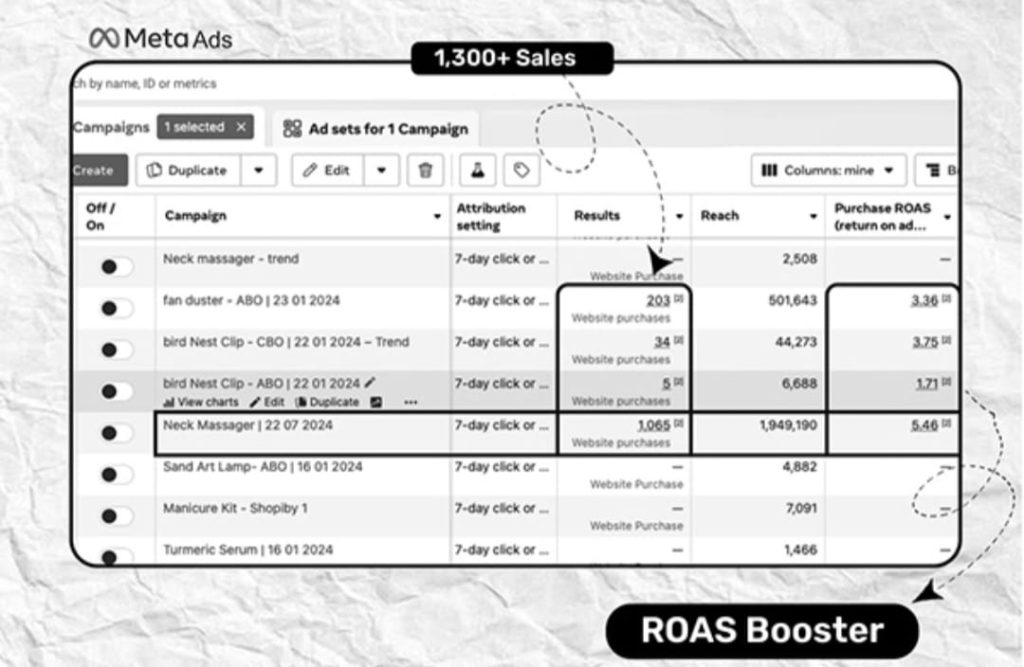
Task: Open the 1,065 website purchases result link
Action: 654,425
